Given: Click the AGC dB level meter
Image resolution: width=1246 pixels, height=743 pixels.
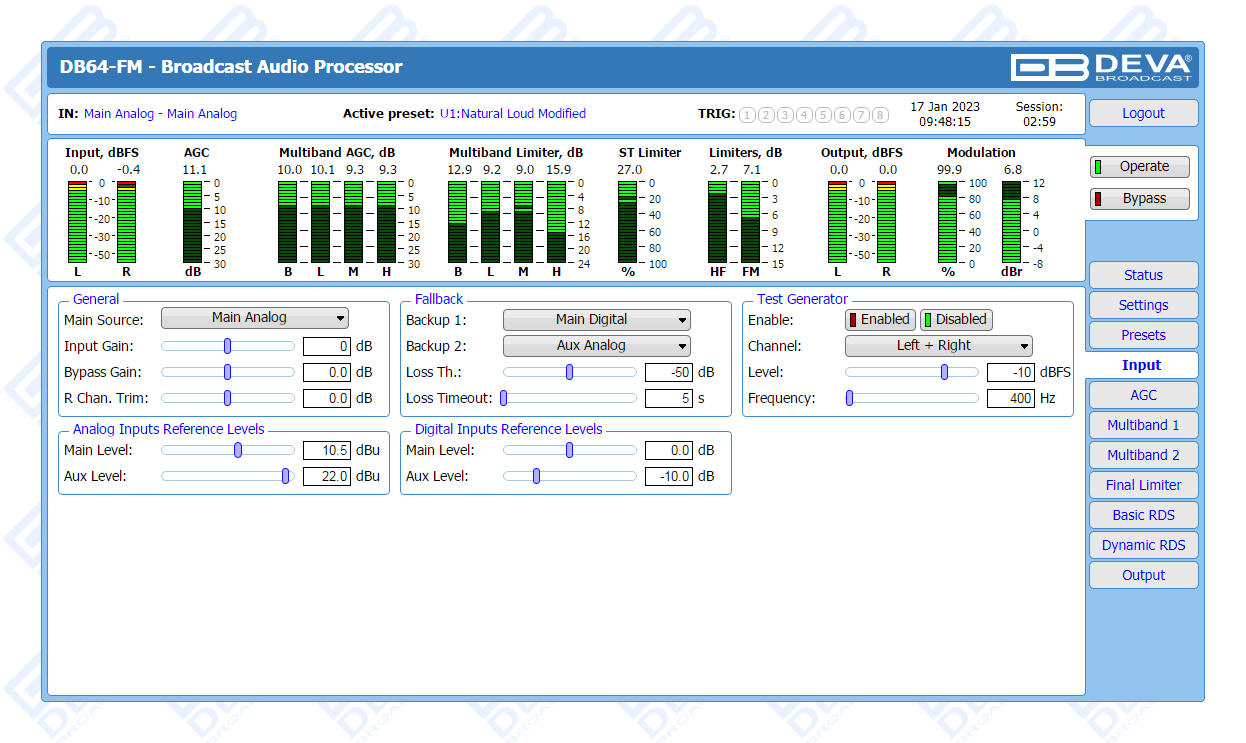Looking at the screenshot, I should (x=193, y=221).
